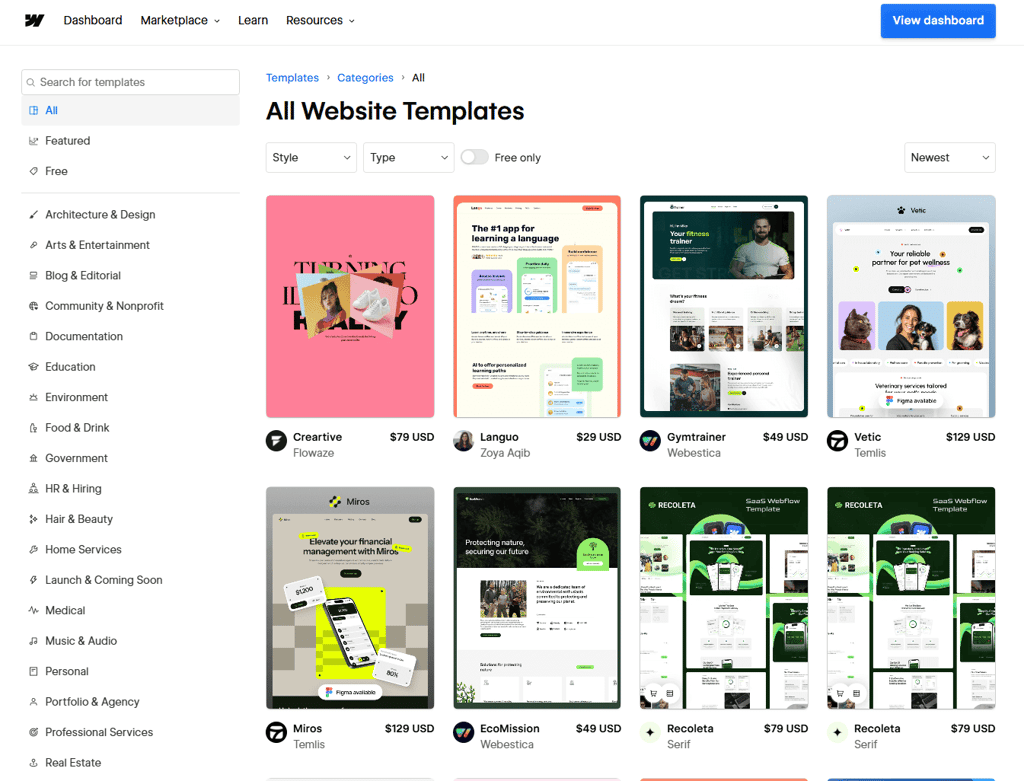Follow the Categories breadcrumb link
Image resolution: width=1024 pixels, height=781 pixels.
(x=365, y=78)
